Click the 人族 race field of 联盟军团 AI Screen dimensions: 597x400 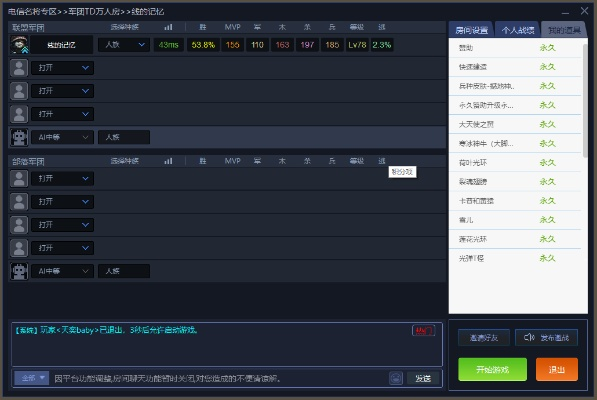point(124,137)
